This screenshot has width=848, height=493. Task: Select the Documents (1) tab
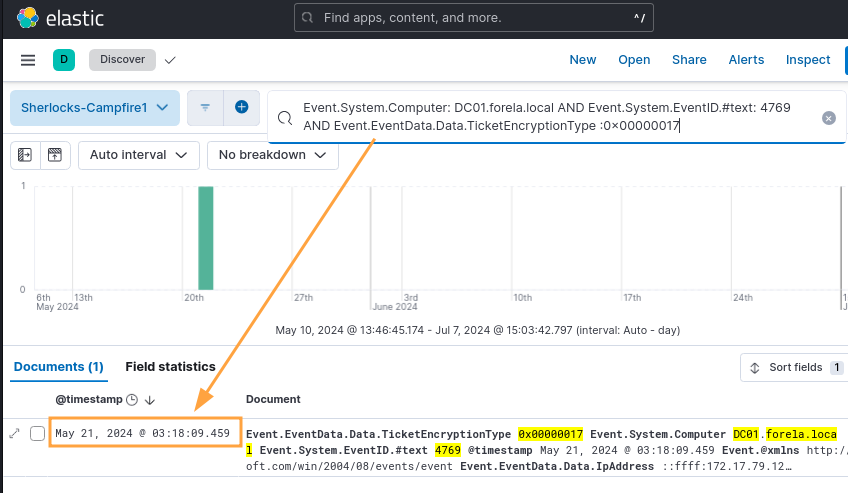[x=58, y=367]
